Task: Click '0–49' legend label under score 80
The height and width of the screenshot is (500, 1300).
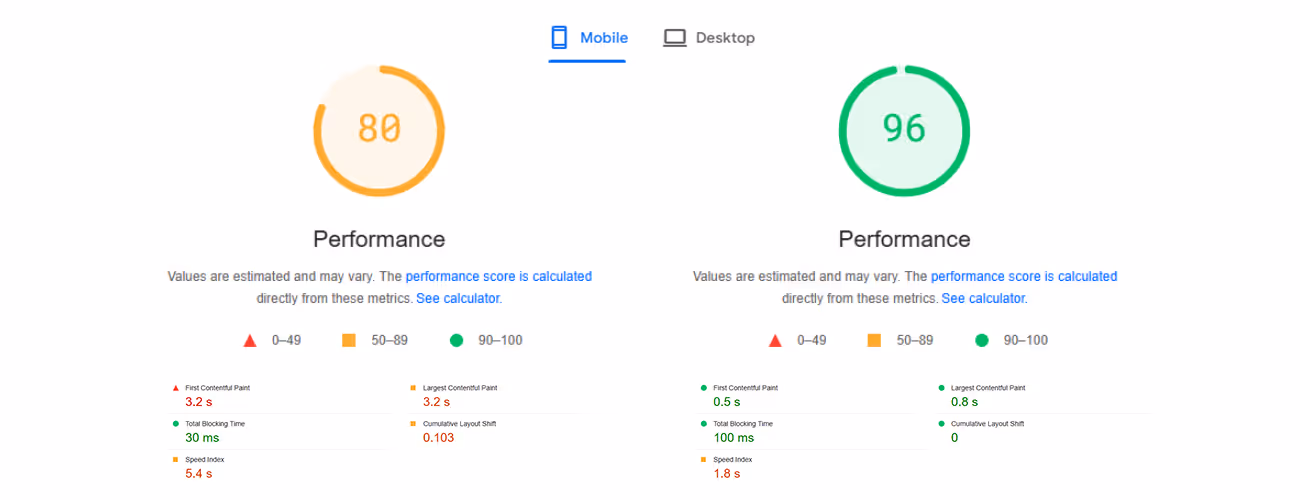Action: 286,340
